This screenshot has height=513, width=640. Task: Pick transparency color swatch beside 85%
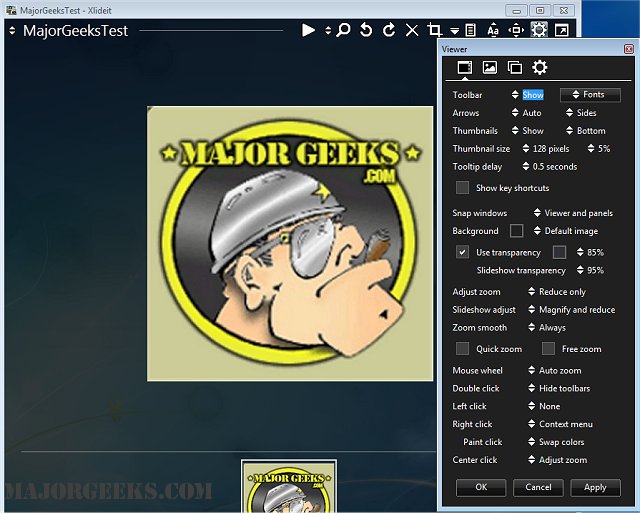click(559, 252)
